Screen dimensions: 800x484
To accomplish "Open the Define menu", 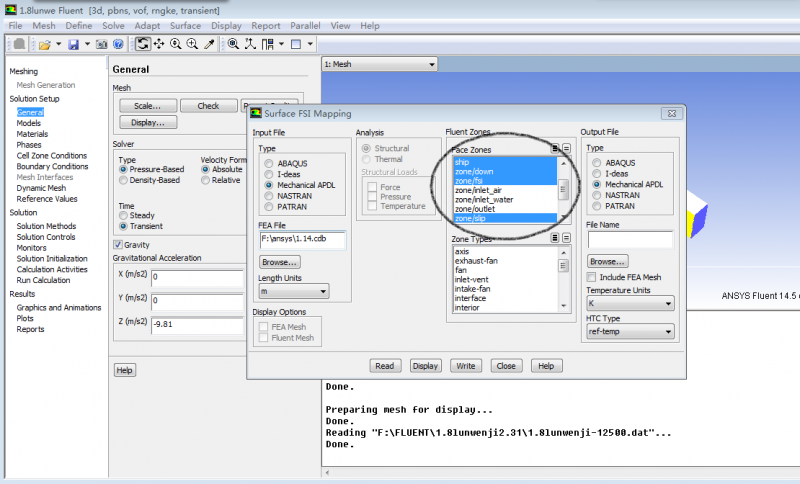I will coord(79,26).
